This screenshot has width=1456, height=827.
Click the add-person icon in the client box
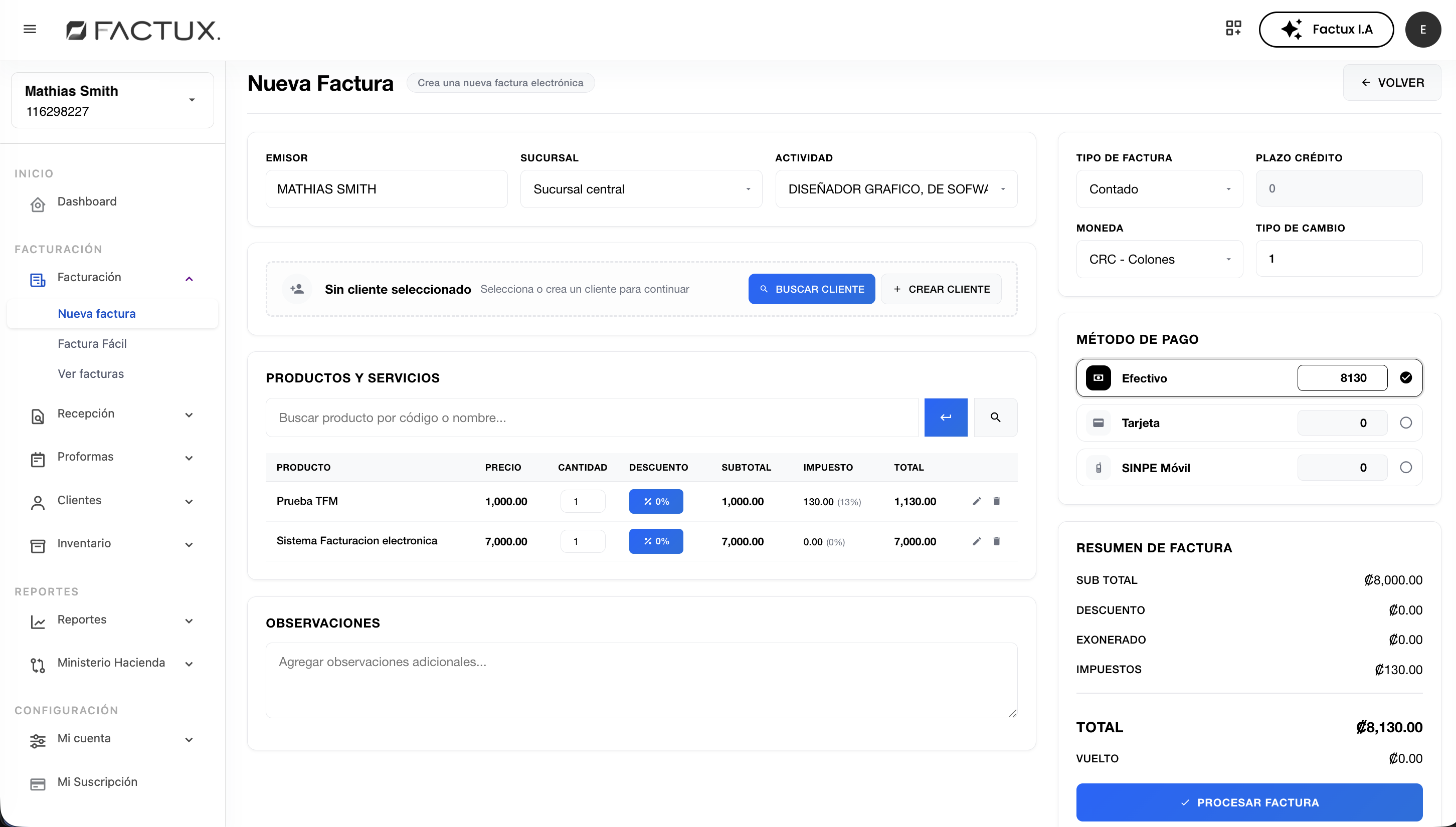297,289
